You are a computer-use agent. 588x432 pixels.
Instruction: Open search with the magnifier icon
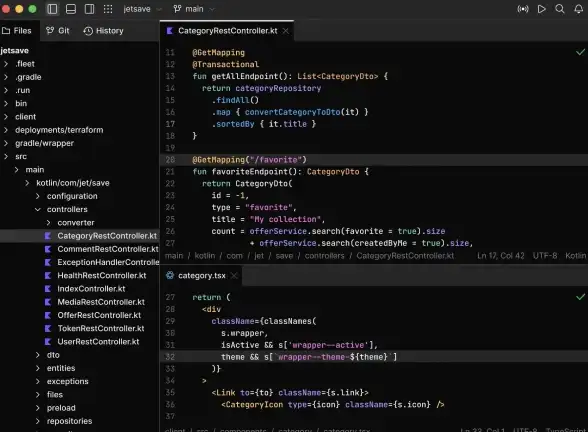click(x=560, y=9)
